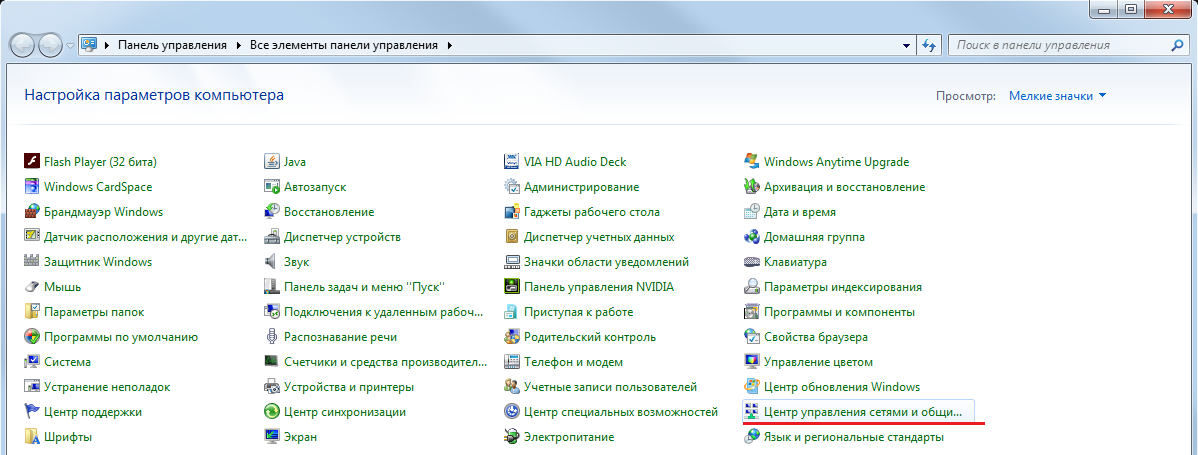Click the VIA HD Audio Deck icon
The image size is (1198, 455).
(x=512, y=162)
